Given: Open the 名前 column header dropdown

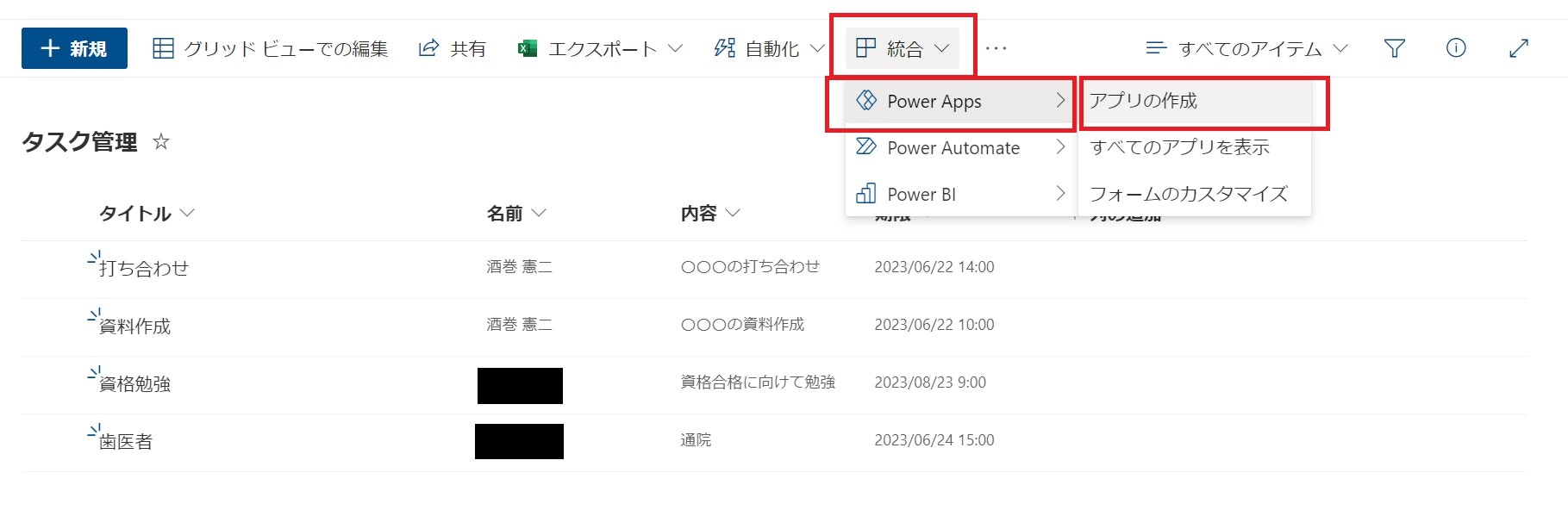Looking at the screenshot, I should coord(515,214).
